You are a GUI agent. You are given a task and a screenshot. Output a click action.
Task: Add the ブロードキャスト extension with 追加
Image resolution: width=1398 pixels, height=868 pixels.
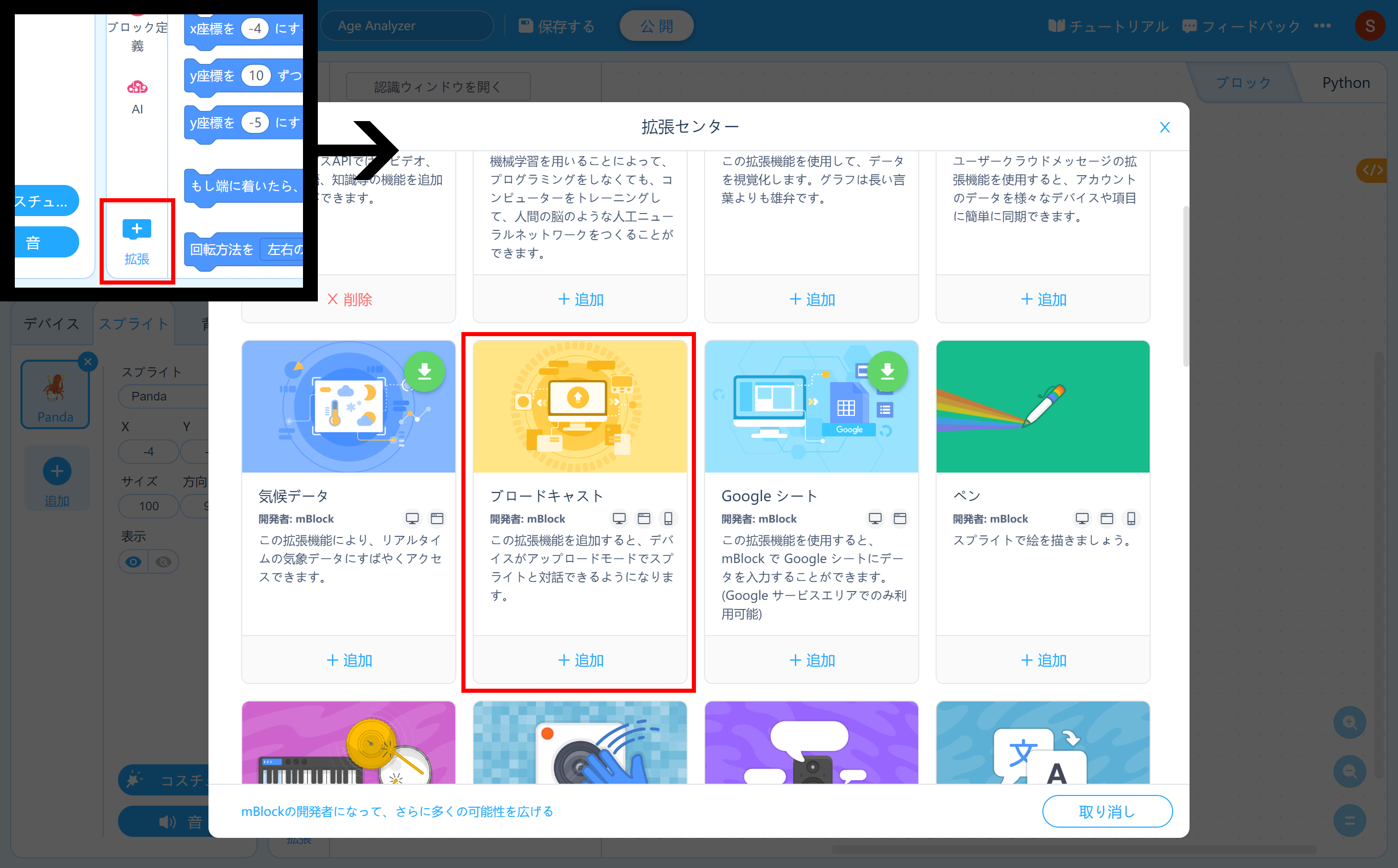tap(580, 660)
